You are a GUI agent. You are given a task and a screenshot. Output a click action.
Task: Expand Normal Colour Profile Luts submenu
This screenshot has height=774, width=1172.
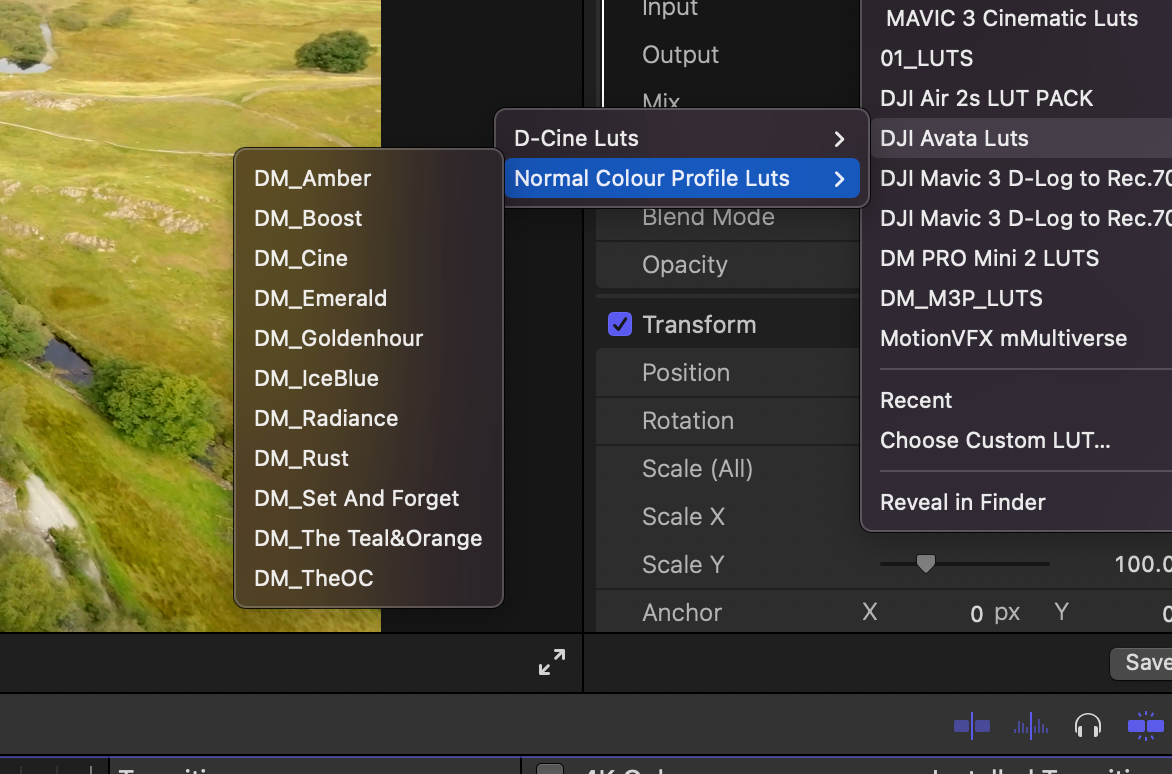(x=680, y=178)
